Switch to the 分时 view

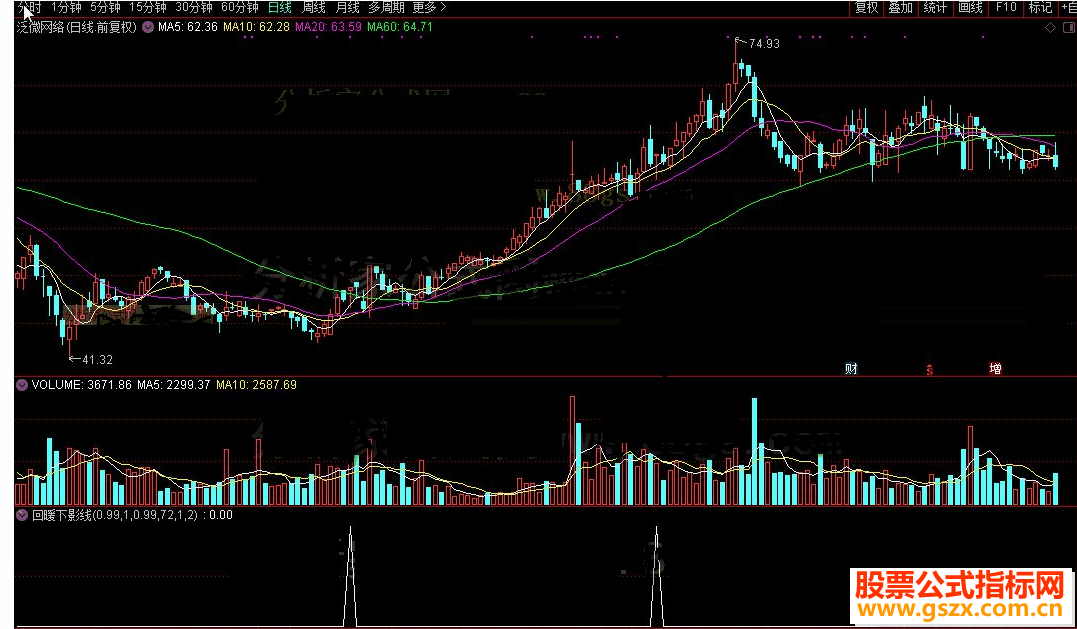point(29,8)
